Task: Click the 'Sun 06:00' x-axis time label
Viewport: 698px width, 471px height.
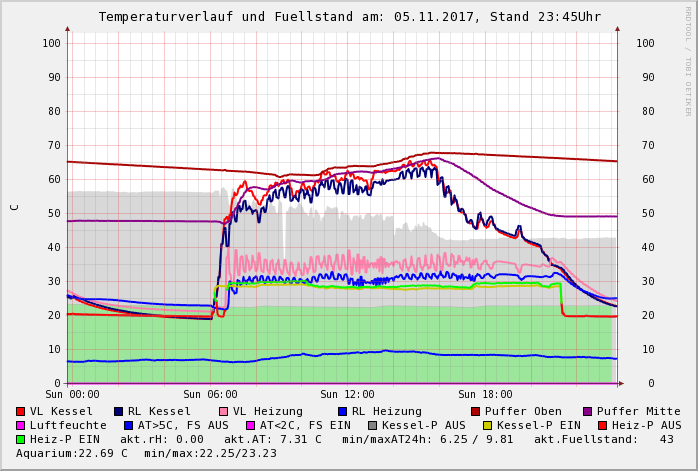Action: [x=210, y=394]
